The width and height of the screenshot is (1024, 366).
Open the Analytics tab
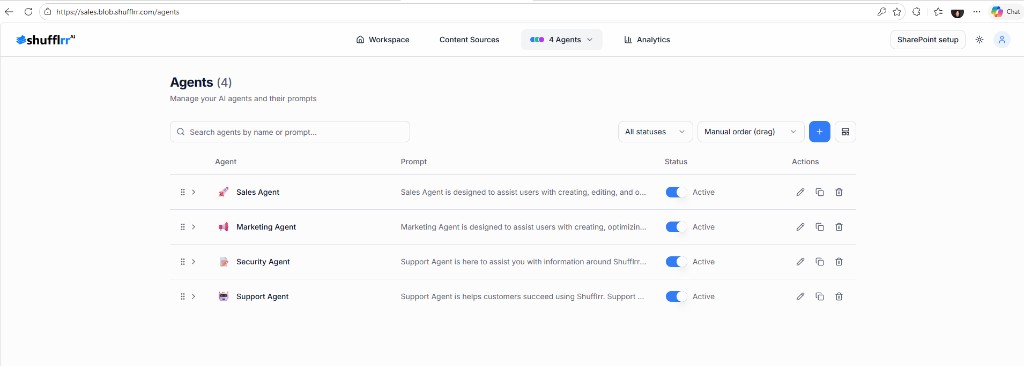coord(647,40)
